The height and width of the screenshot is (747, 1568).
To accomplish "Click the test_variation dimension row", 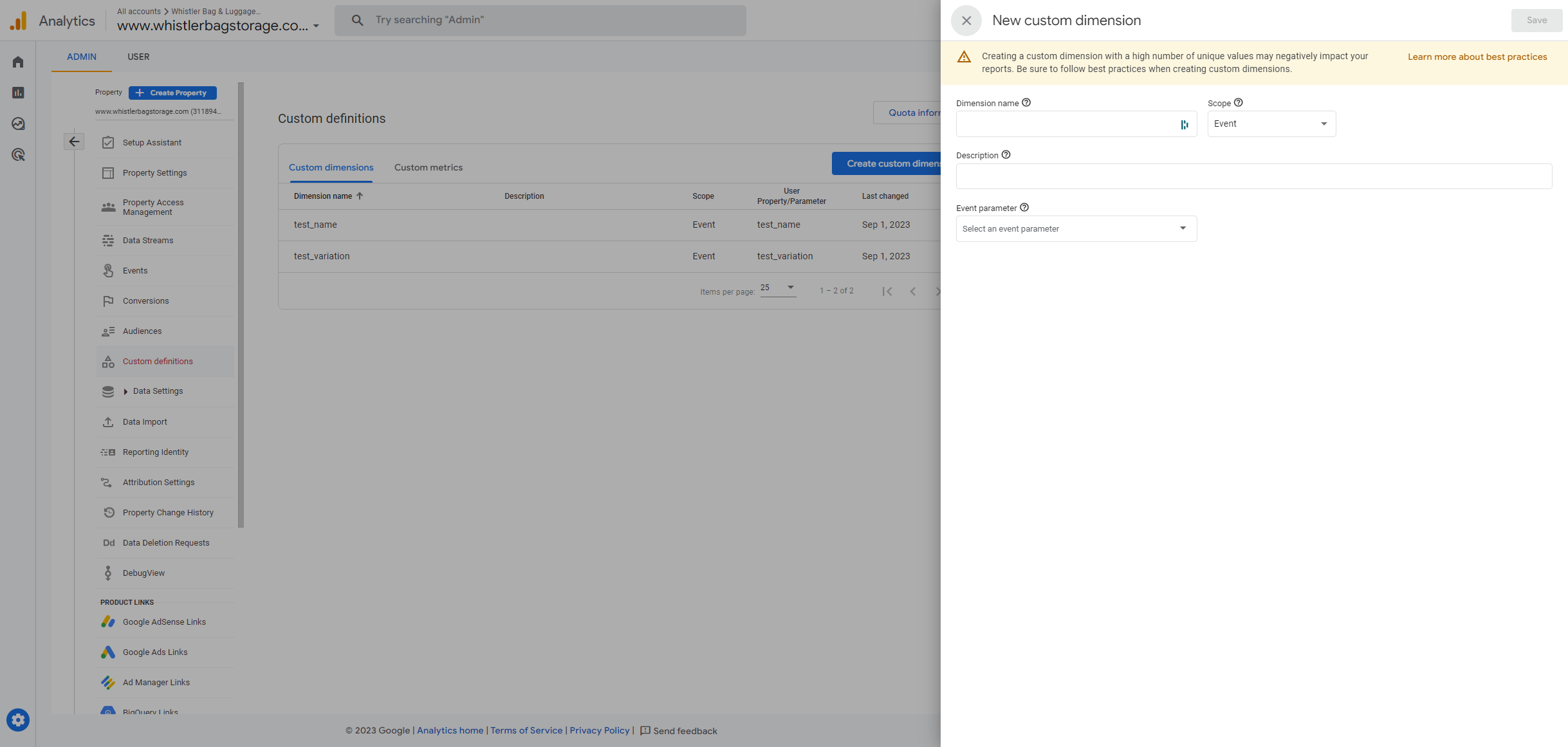I will point(609,257).
